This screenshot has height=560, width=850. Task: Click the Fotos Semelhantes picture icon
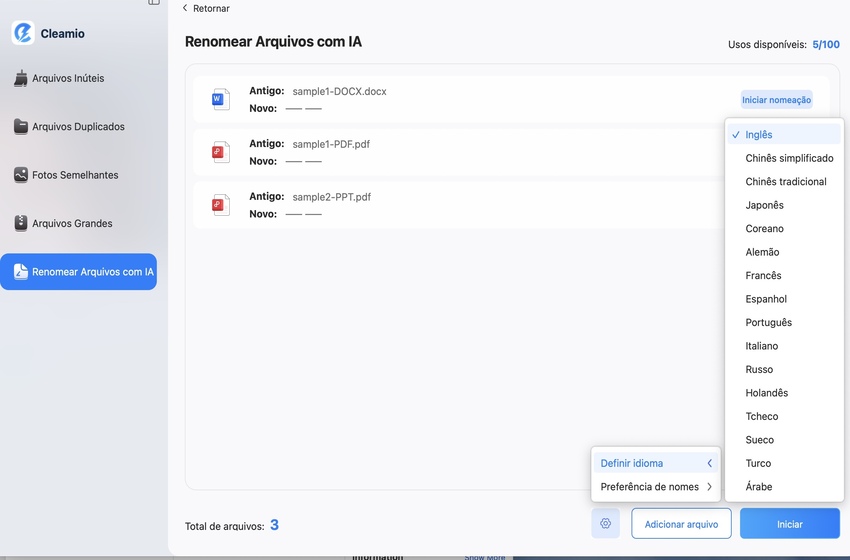click(21, 175)
